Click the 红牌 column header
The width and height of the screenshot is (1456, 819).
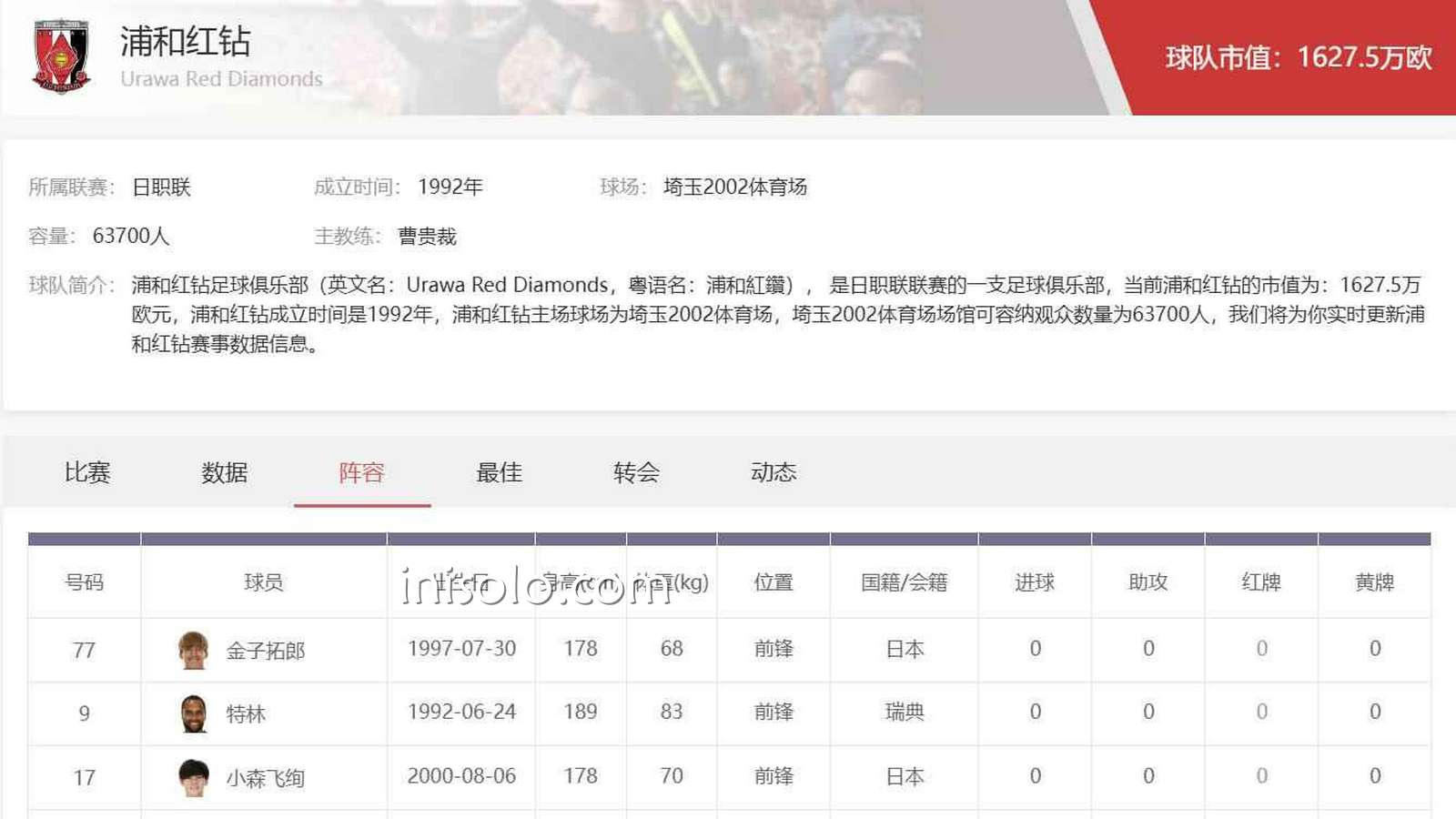[1261, 582]
